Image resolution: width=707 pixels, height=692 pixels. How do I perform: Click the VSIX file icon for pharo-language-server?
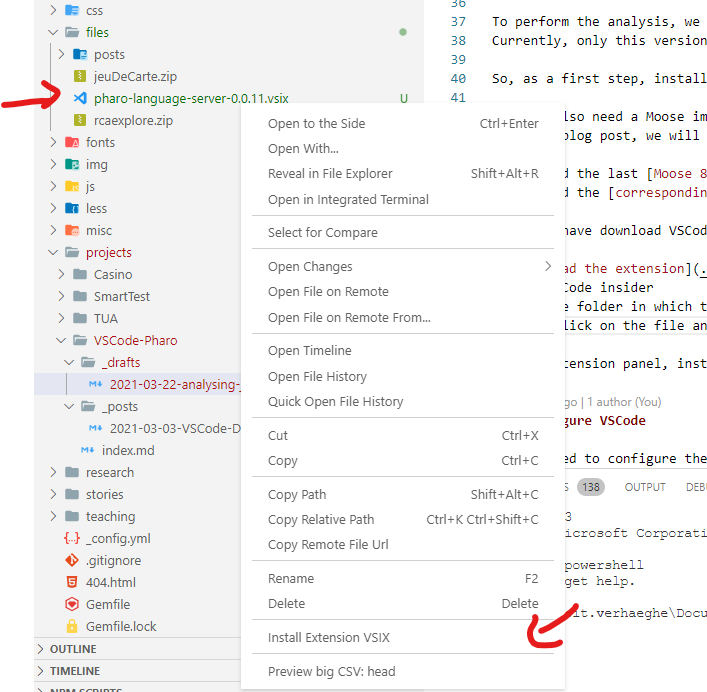[80, 98]
